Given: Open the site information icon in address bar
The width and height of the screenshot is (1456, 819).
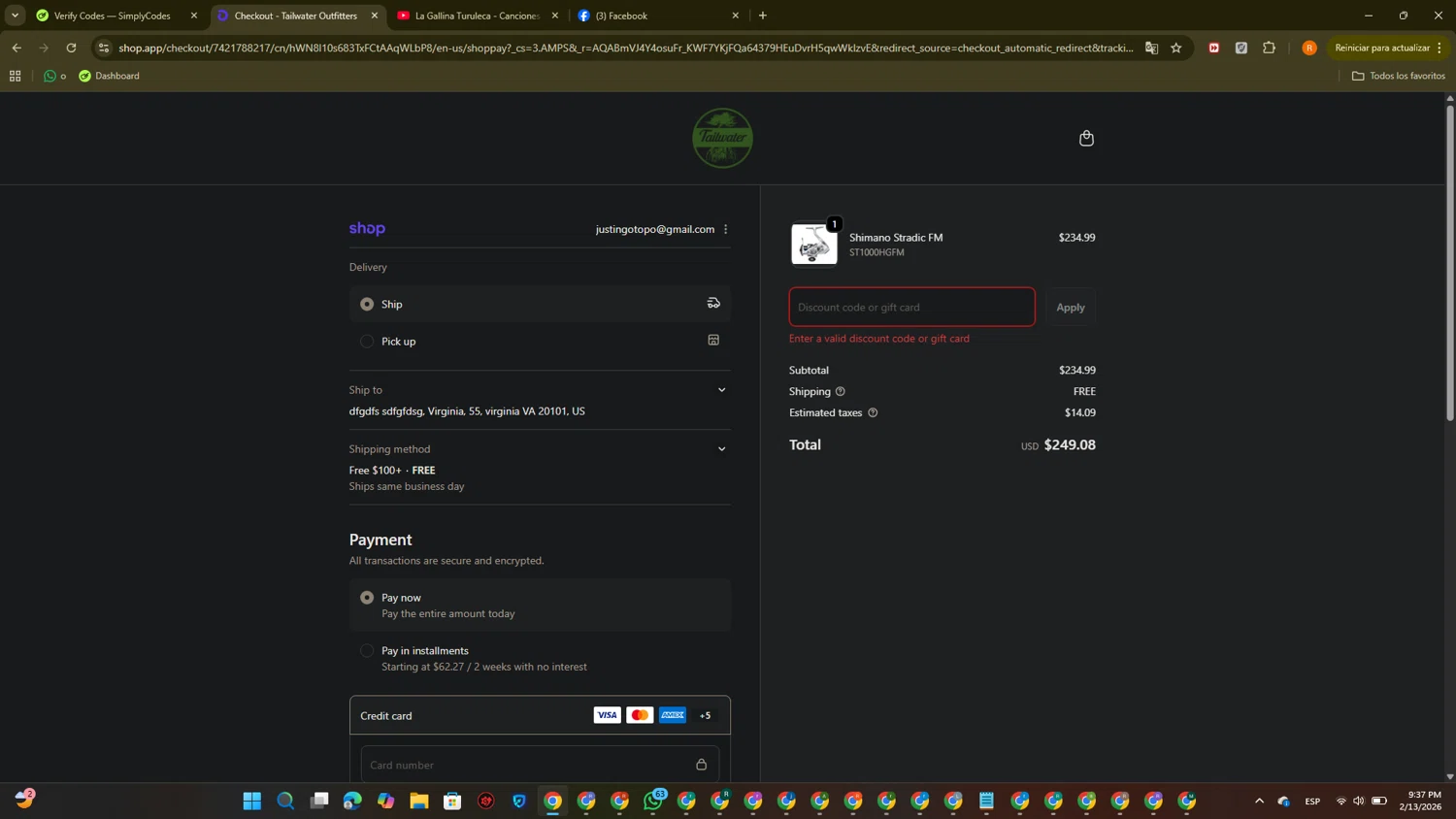Looking at the screenshot, I should pyautogui.click(x=104, y=48).
